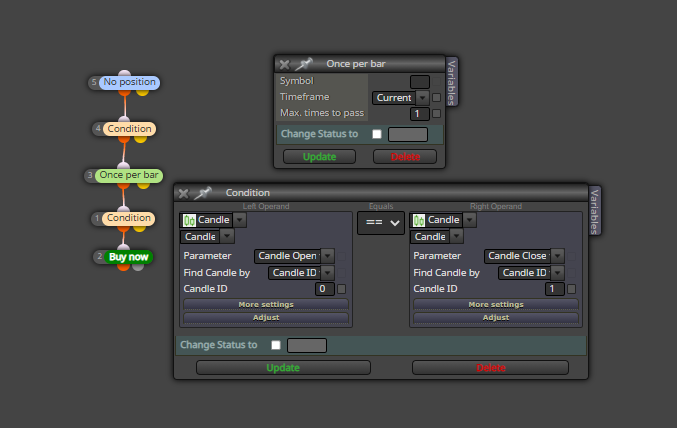Expand left operand More settings
This screenshot has width=677, height=428.
pos(266,304)
